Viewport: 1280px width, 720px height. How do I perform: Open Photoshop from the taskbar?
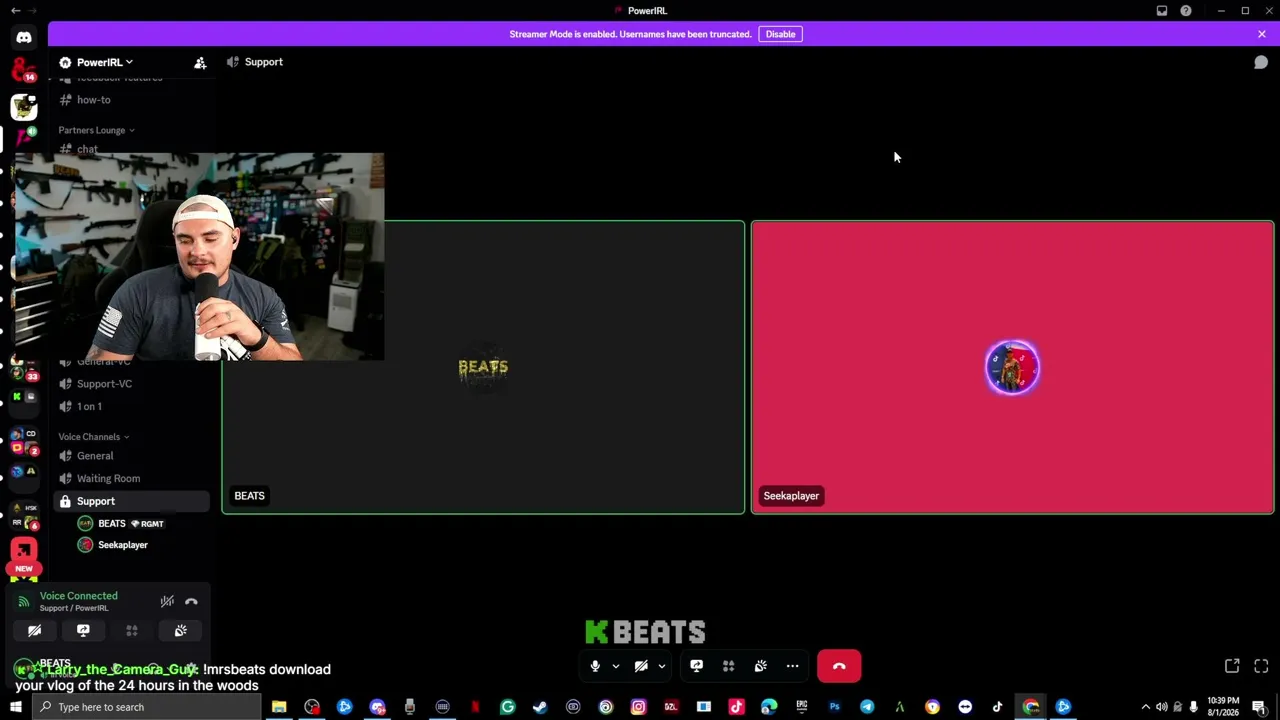click(834, 707)
